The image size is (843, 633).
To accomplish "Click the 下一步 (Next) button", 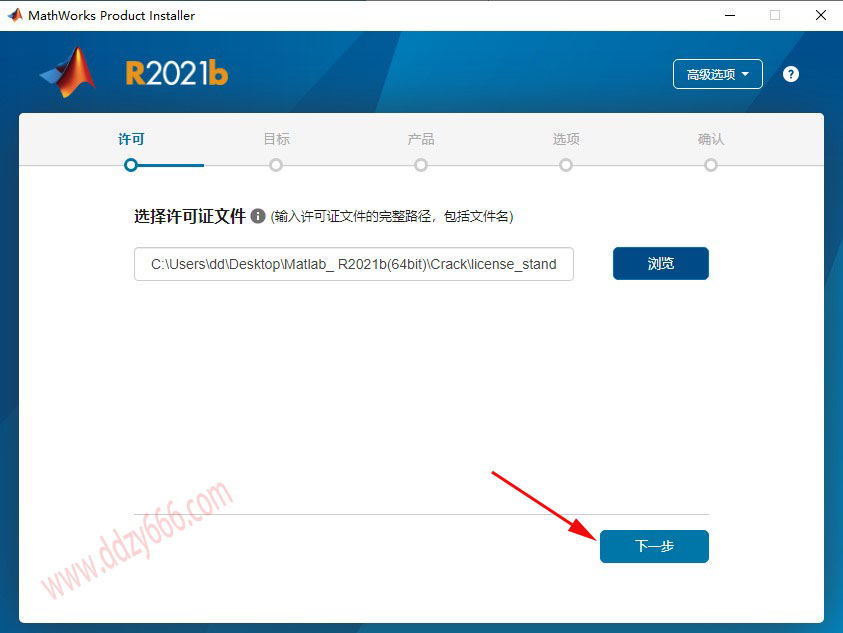I will click(x=654, y=546).
